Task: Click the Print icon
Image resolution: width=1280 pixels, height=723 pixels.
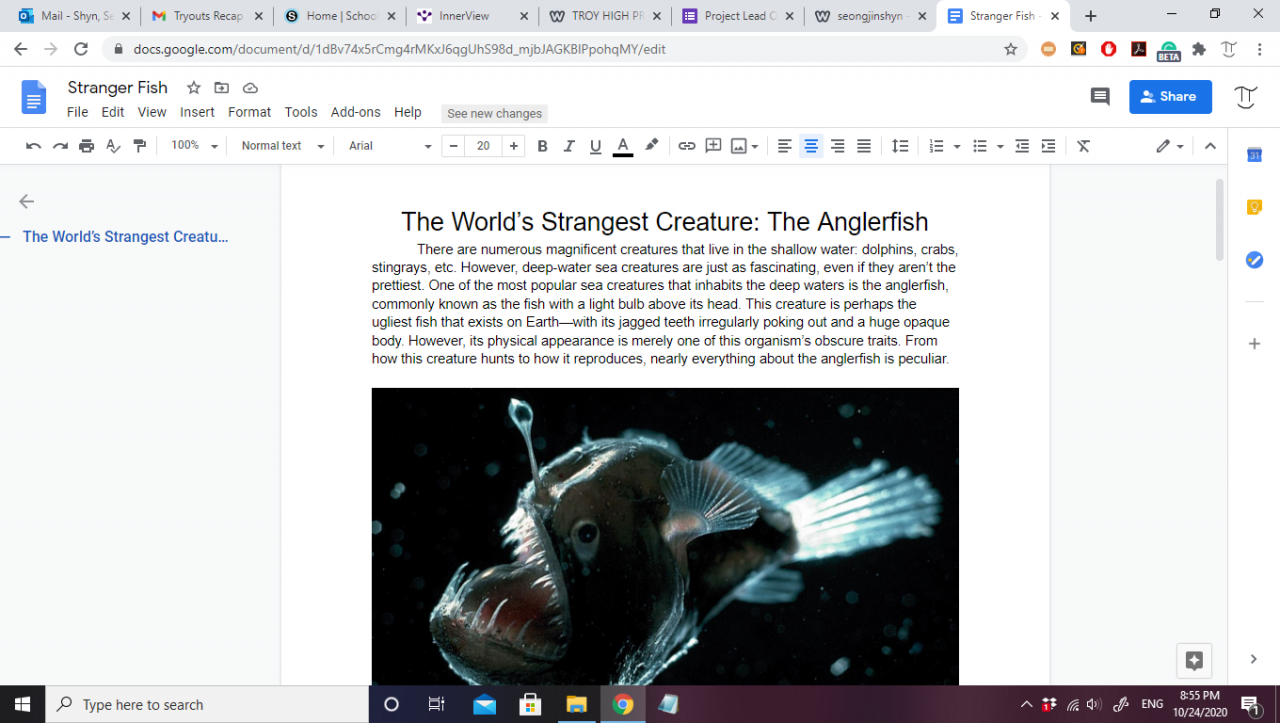Action: 87,146
